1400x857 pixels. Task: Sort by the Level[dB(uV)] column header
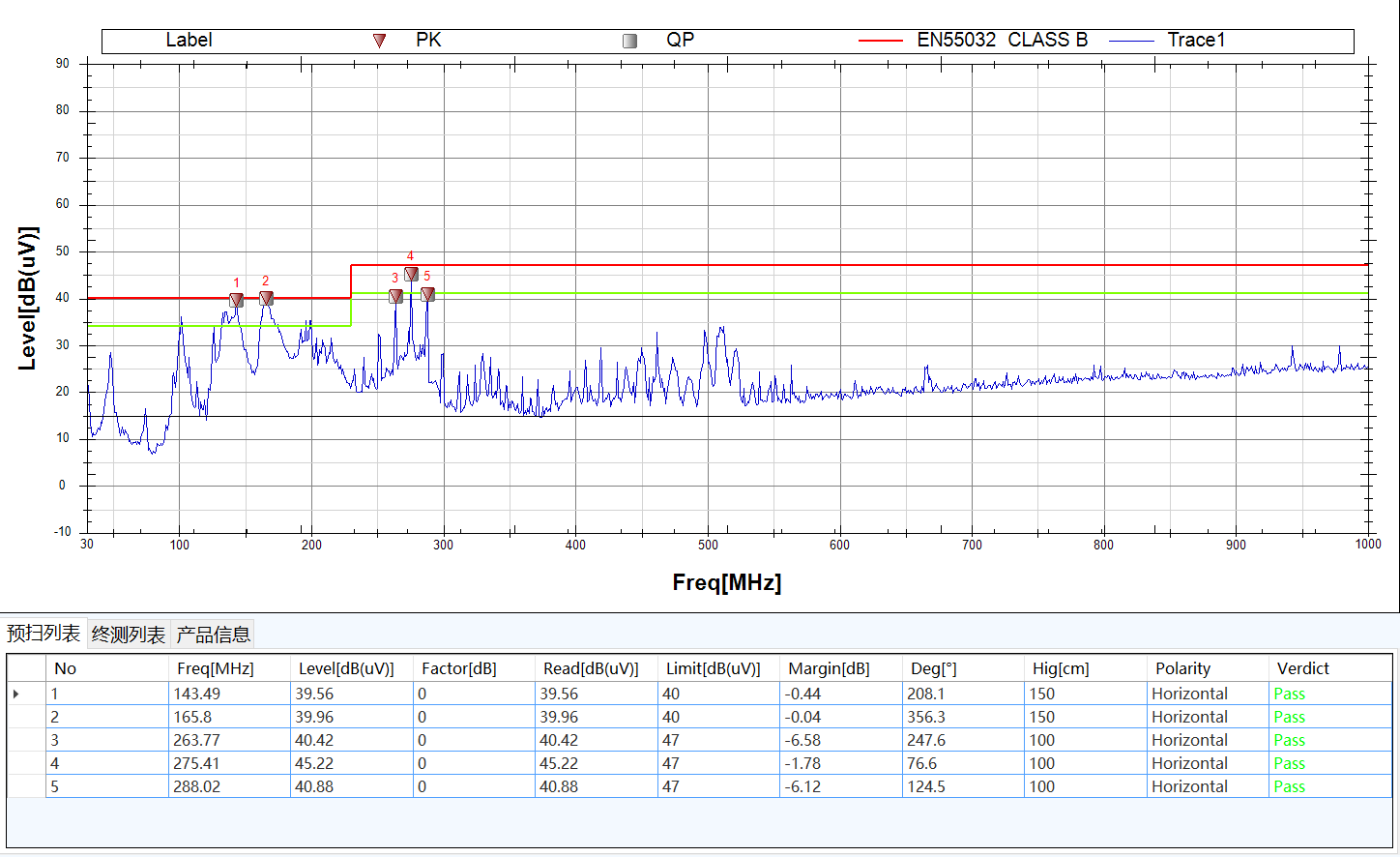click(x=352, y=668)
